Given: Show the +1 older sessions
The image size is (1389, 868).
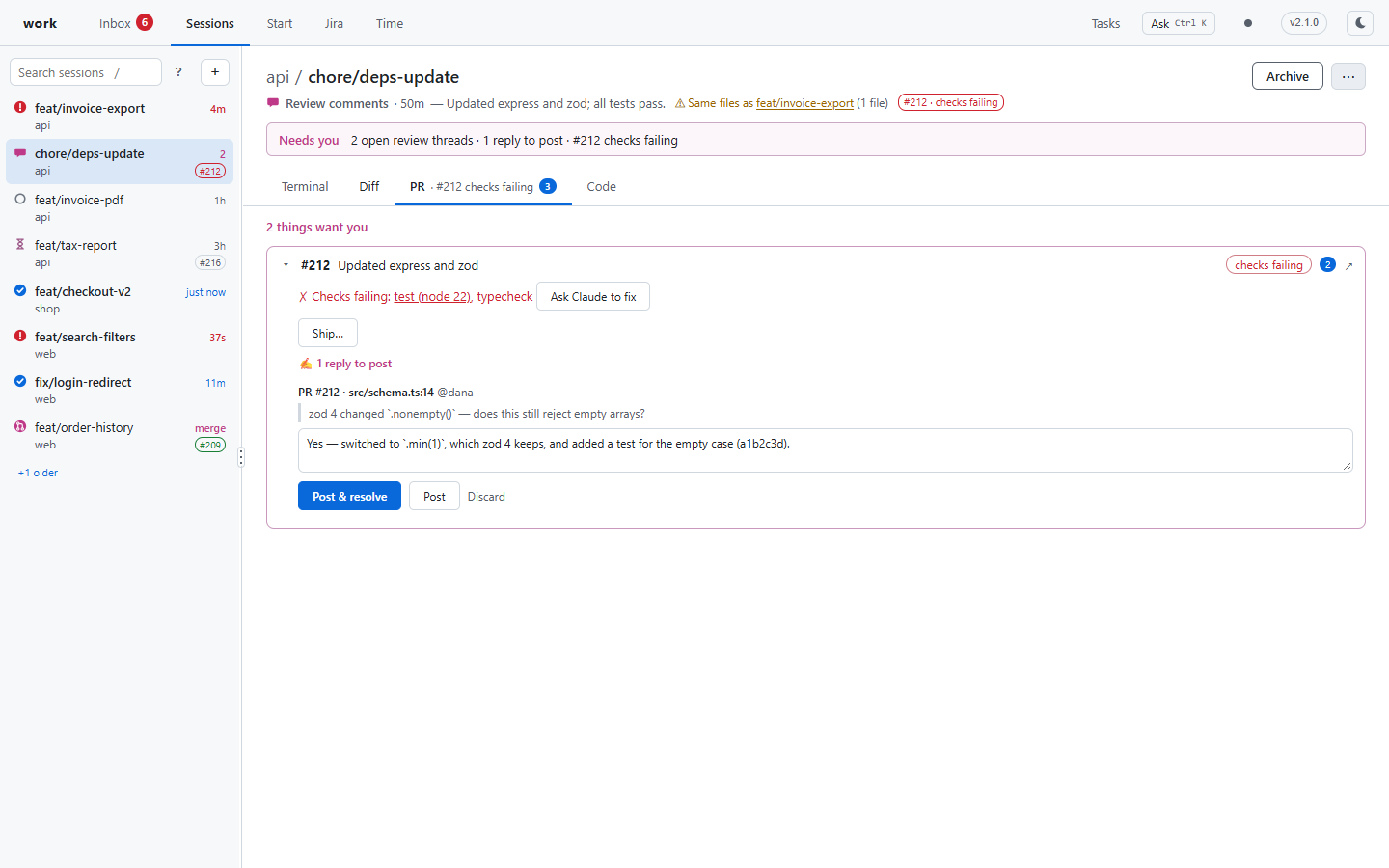Looking at the screenshot, I should pyautogui.click(x=38, y=473).
